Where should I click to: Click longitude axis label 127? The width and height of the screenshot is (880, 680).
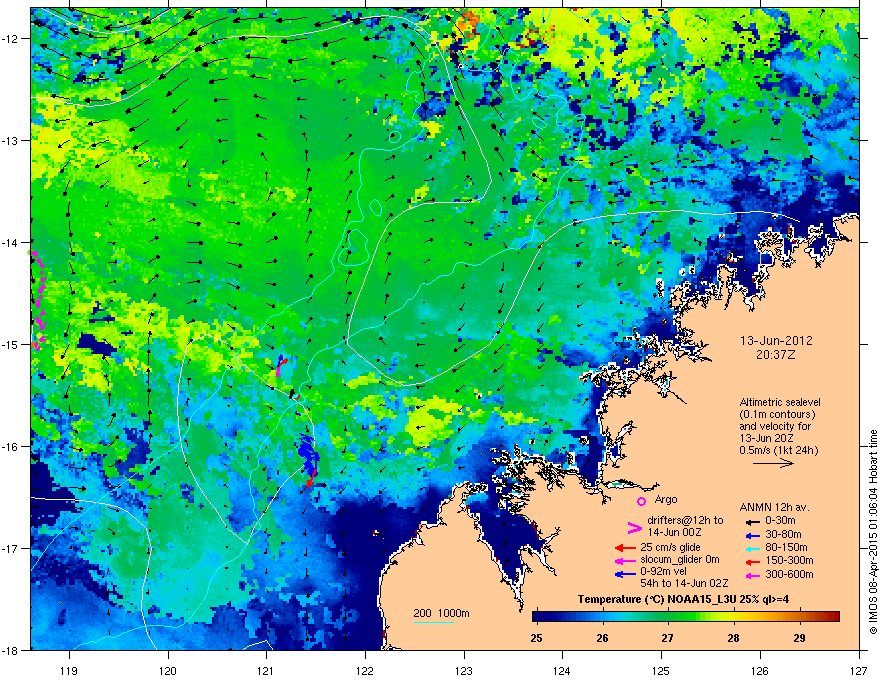click(x=859, y=670)
